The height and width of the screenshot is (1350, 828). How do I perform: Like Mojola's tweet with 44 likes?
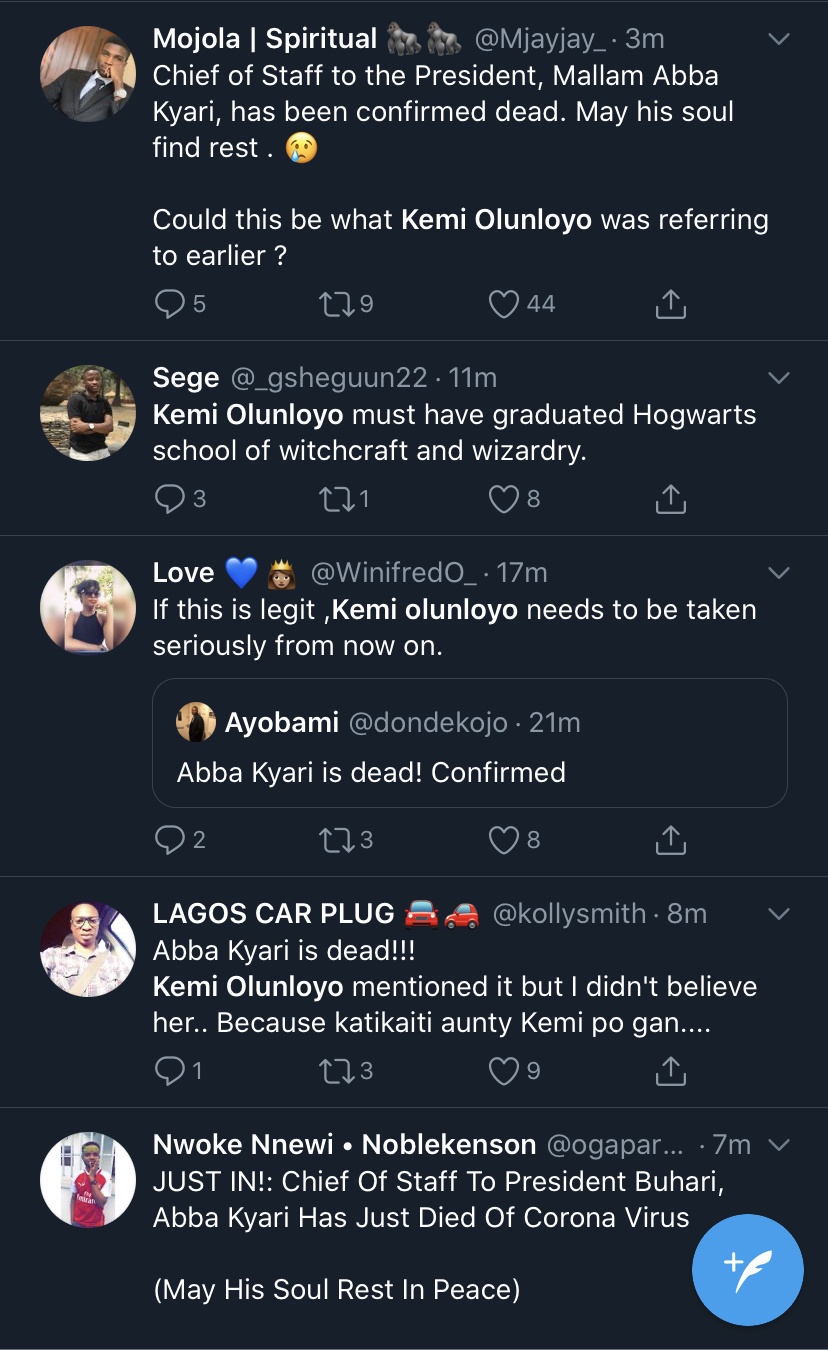pos(504,304)
